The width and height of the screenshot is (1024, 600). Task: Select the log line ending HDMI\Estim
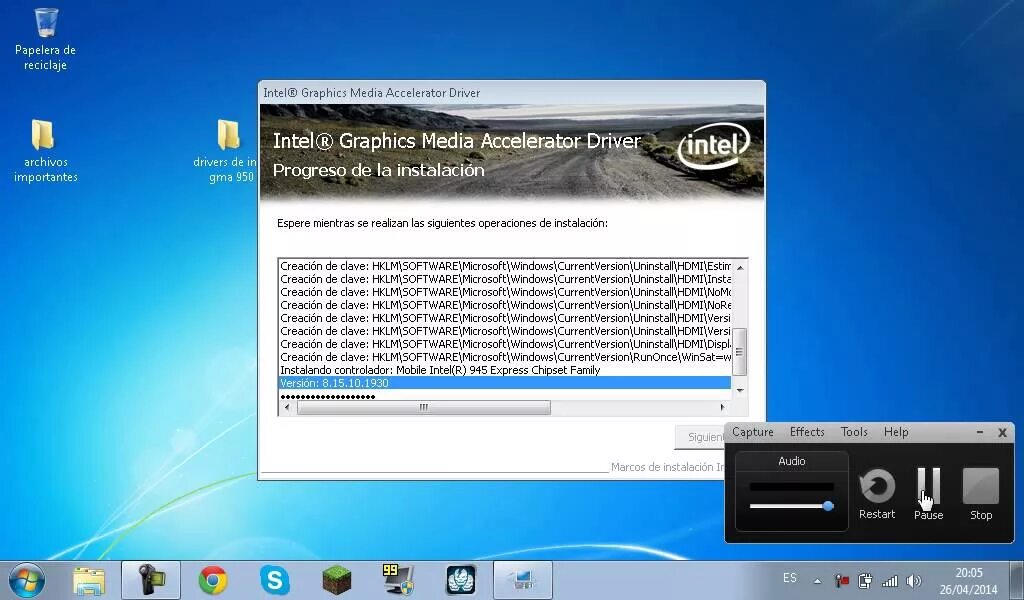point(504,266)
